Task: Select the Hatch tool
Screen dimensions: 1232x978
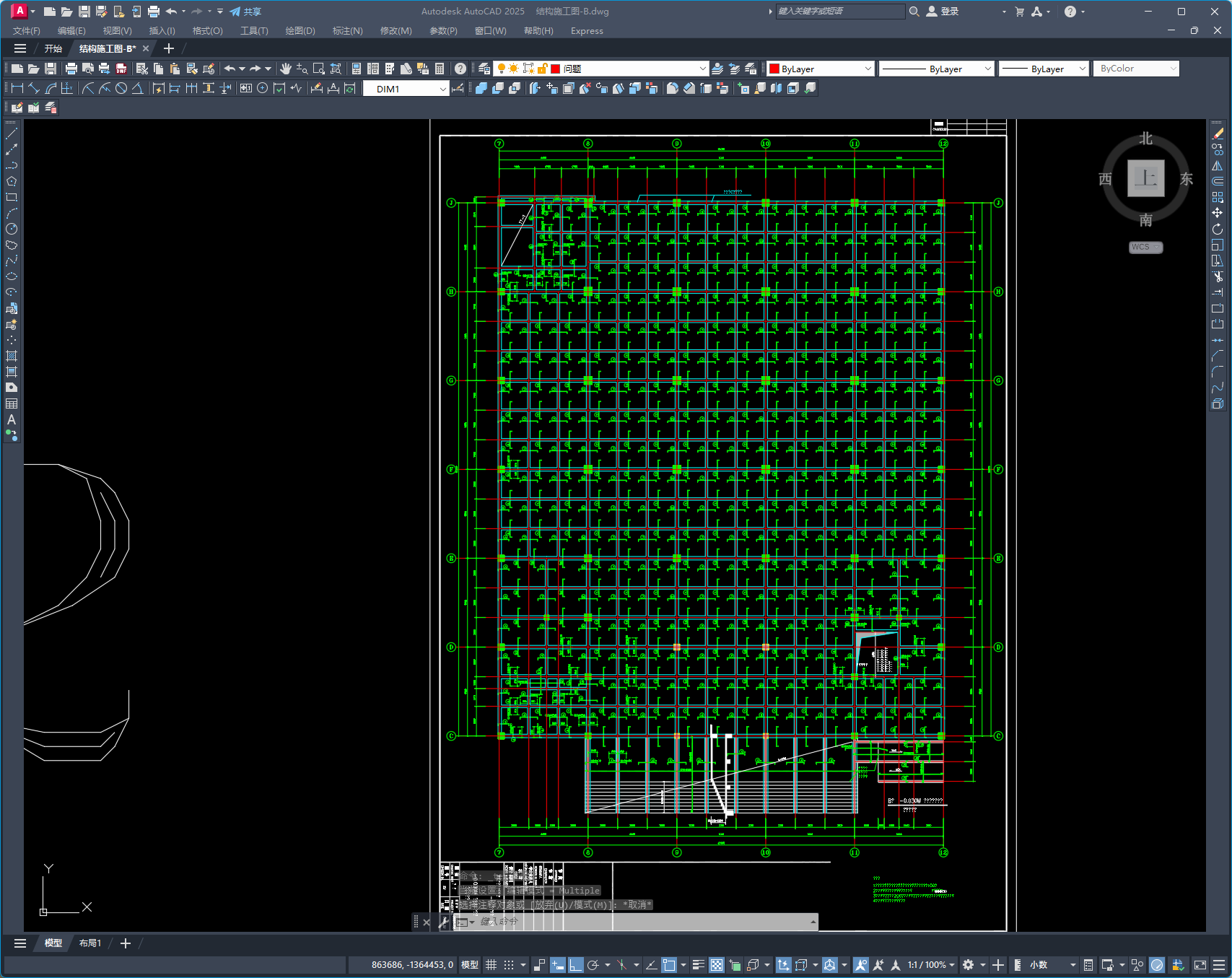Action: (x=12, y=356)
